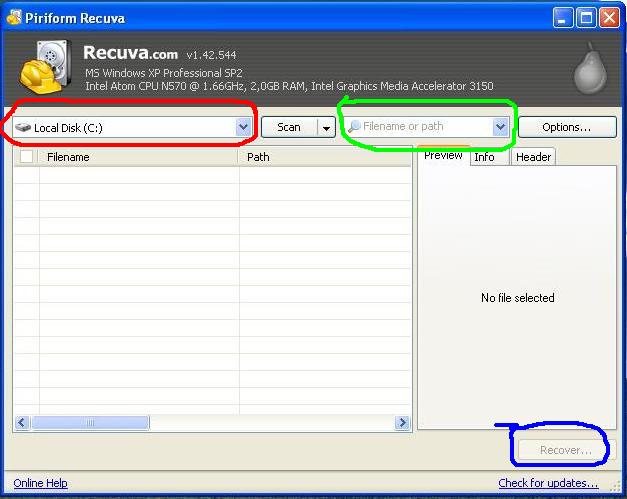Screen dimensions: 627x499
Task: Close the Piriform Recuva window
Action: click(609, 18)
